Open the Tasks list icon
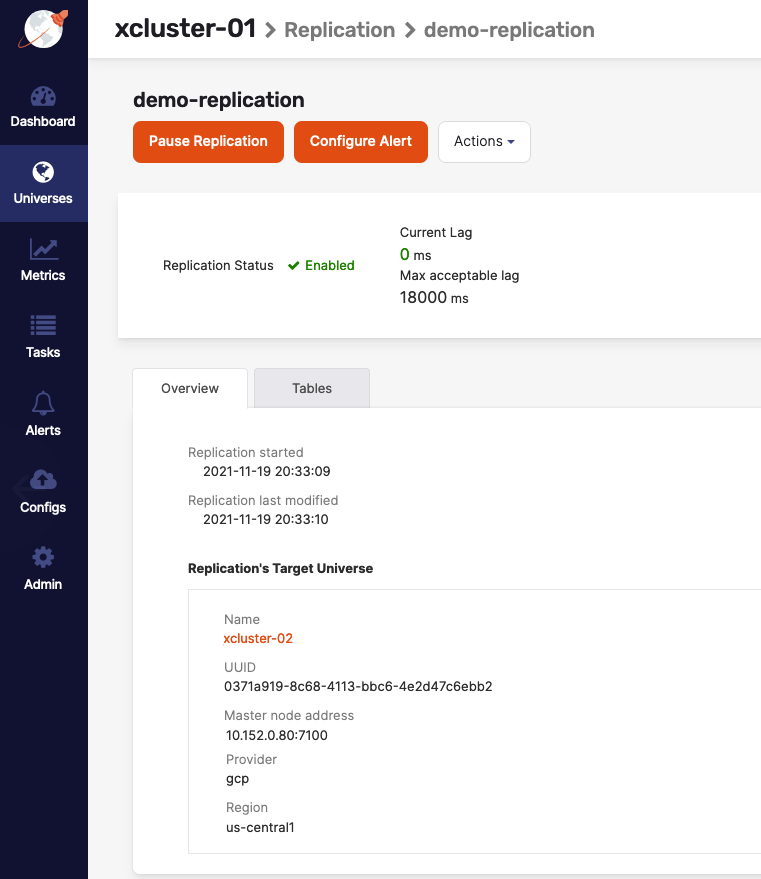Screen dimensions: 761x879 click(x=43, y=326)
